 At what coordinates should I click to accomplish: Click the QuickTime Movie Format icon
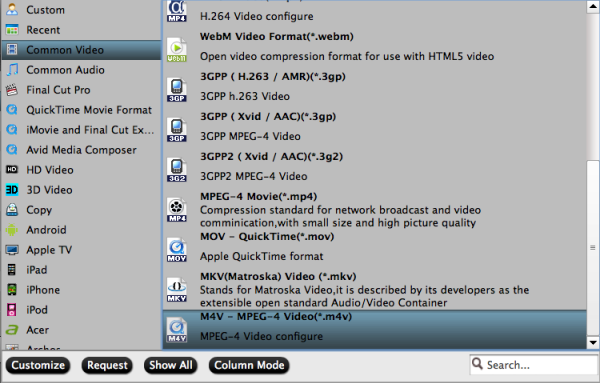pos(12,110)
